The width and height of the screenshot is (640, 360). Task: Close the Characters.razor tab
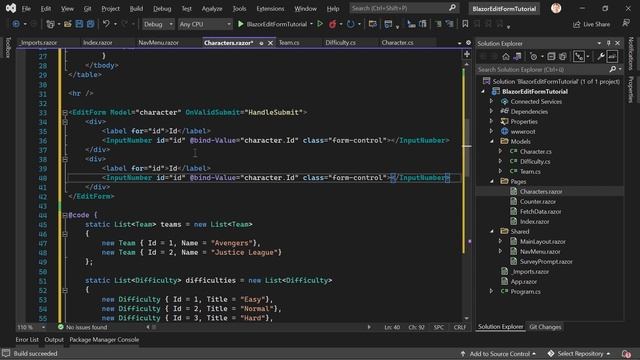coord(270,43)
